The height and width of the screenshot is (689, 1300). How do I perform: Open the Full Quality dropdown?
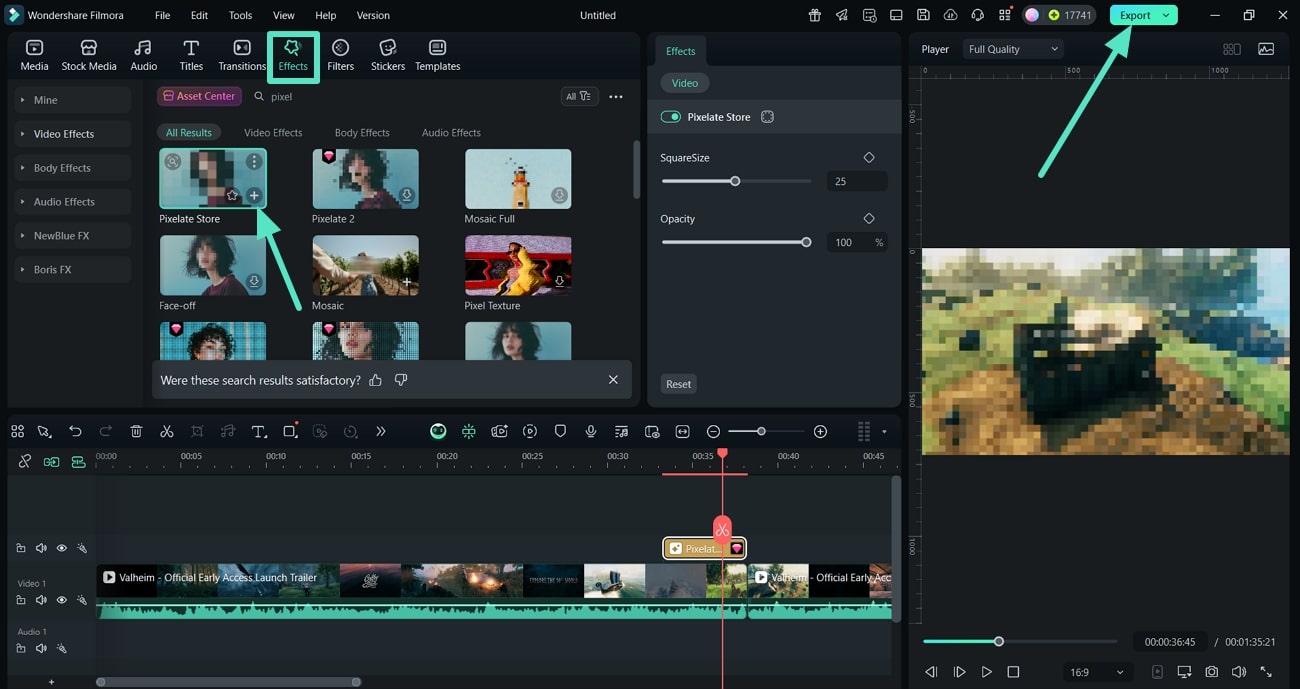1013,49
